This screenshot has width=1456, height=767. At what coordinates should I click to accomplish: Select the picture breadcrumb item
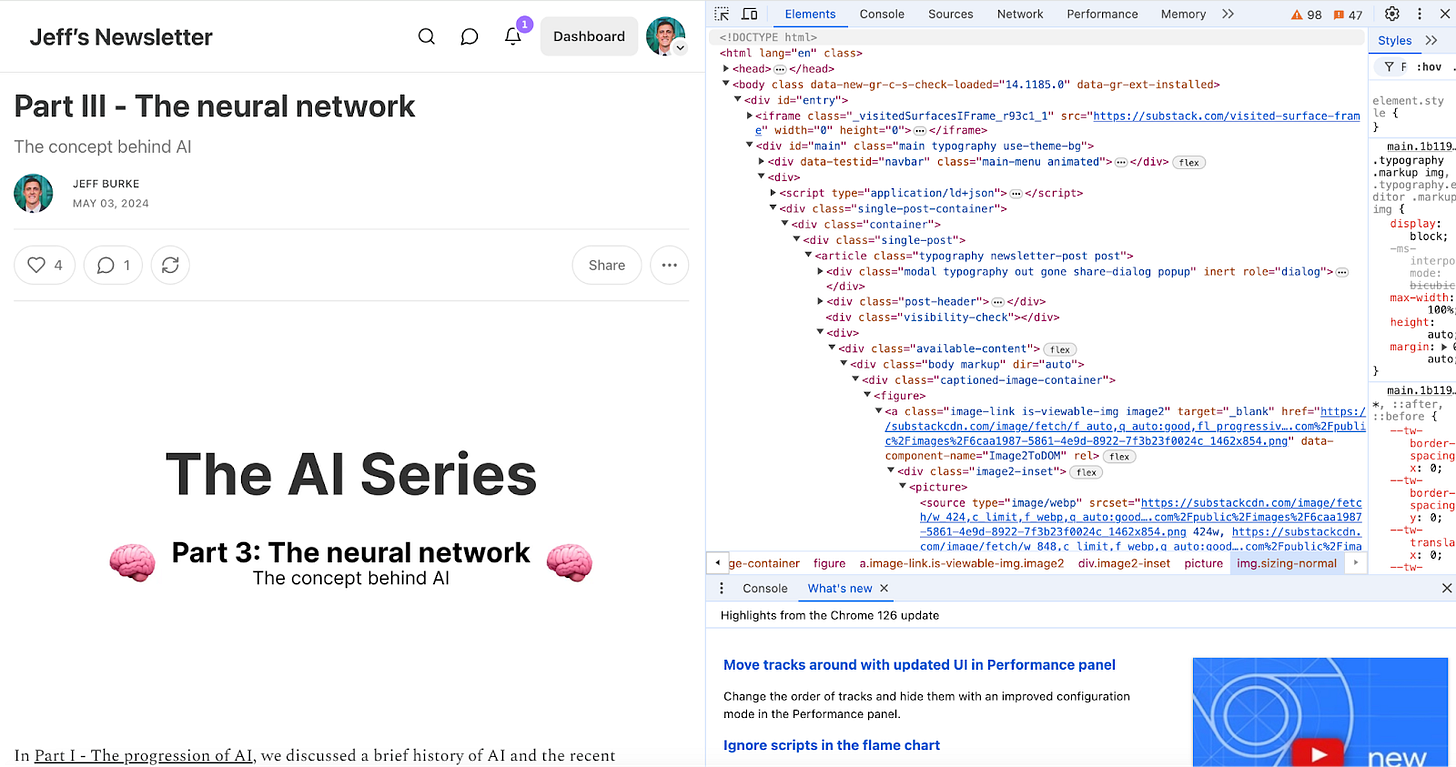(x=1204, y=563)
